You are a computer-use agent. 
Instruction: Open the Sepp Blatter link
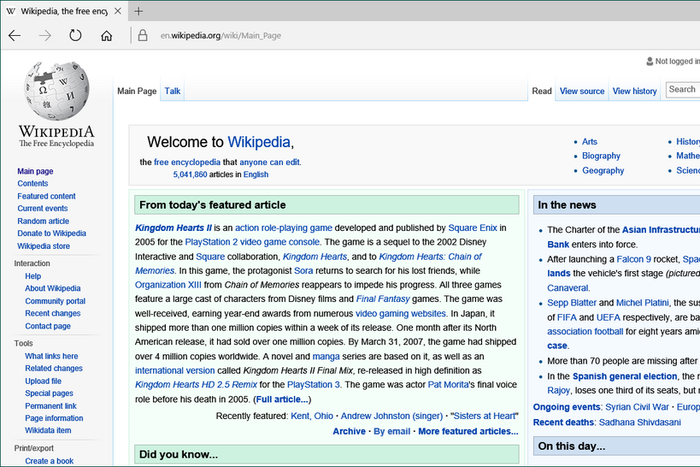[x=572, y=303]
